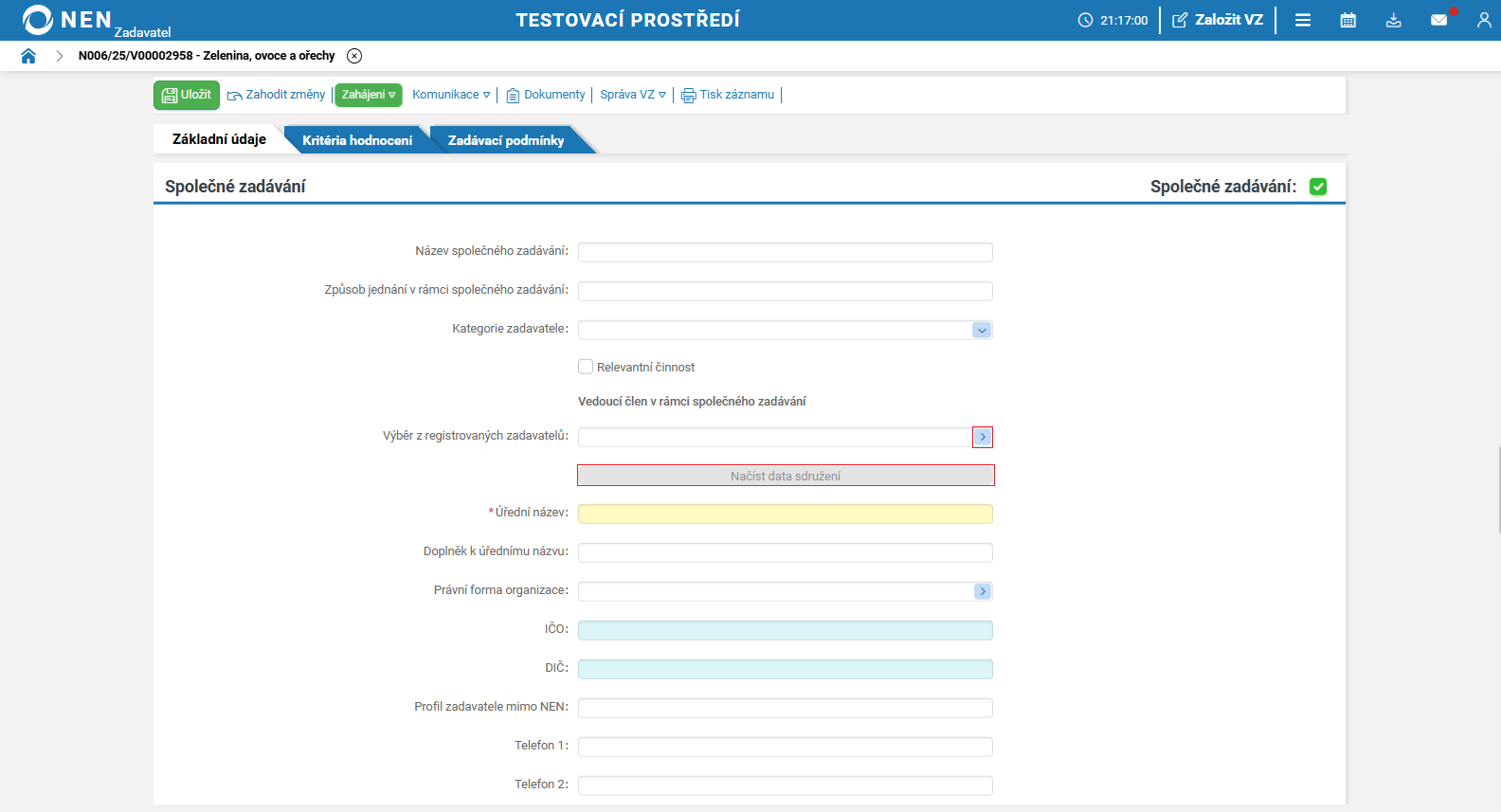Click the home icon in breadcrumb
Image resolution: width=1501 pixels, height=812 pixels.
pyautogui.click(x=28, y=56)
